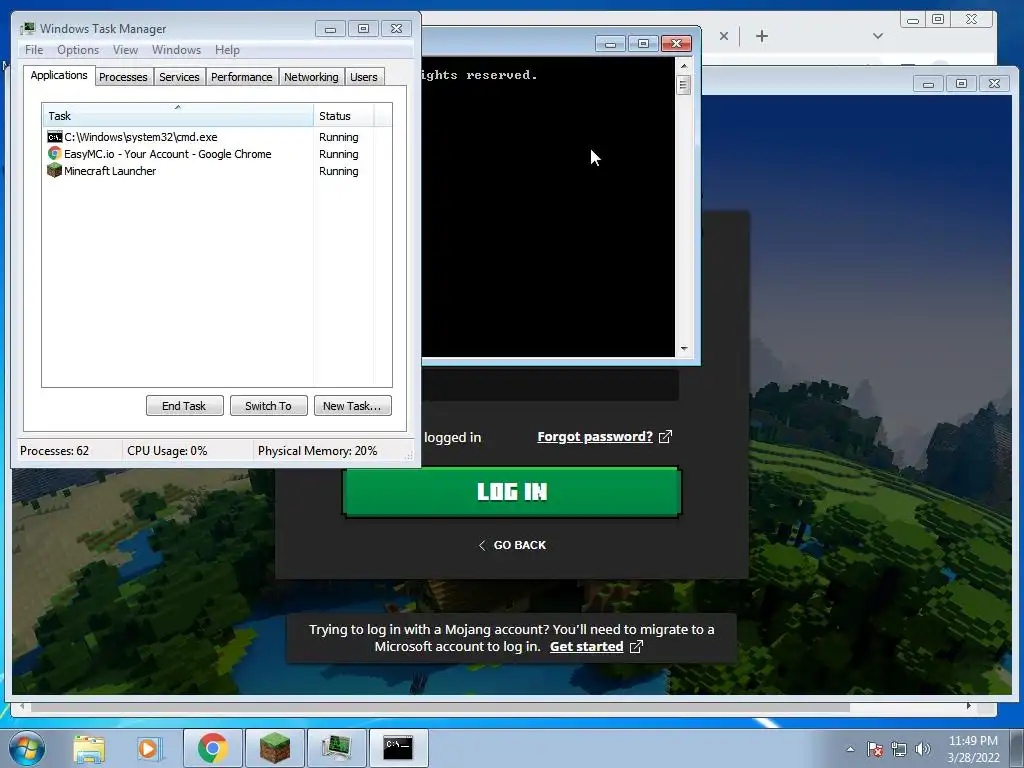This screenshot has width=1024, height=768.
Task: Sort tasks by the Status column header
Action: [344, 116]
